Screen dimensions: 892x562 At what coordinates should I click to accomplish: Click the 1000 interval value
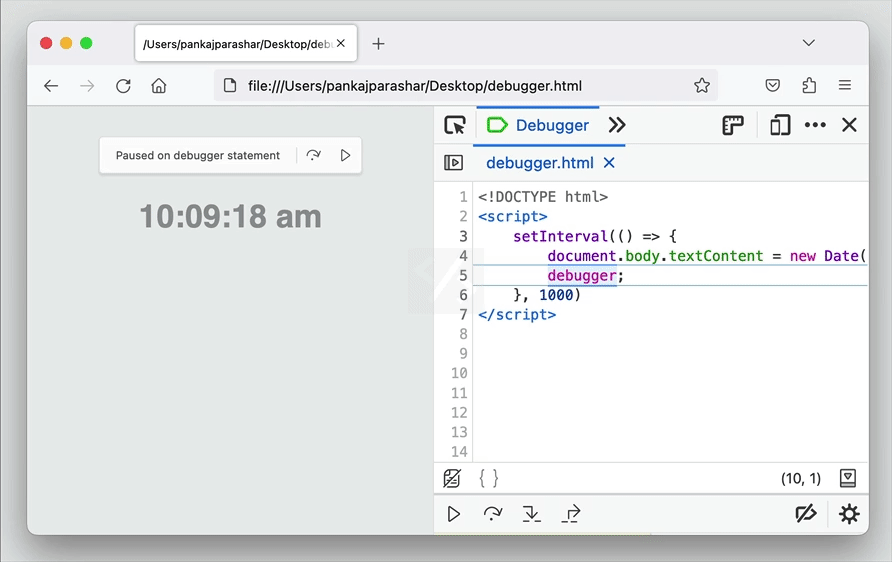click(556, 295)
